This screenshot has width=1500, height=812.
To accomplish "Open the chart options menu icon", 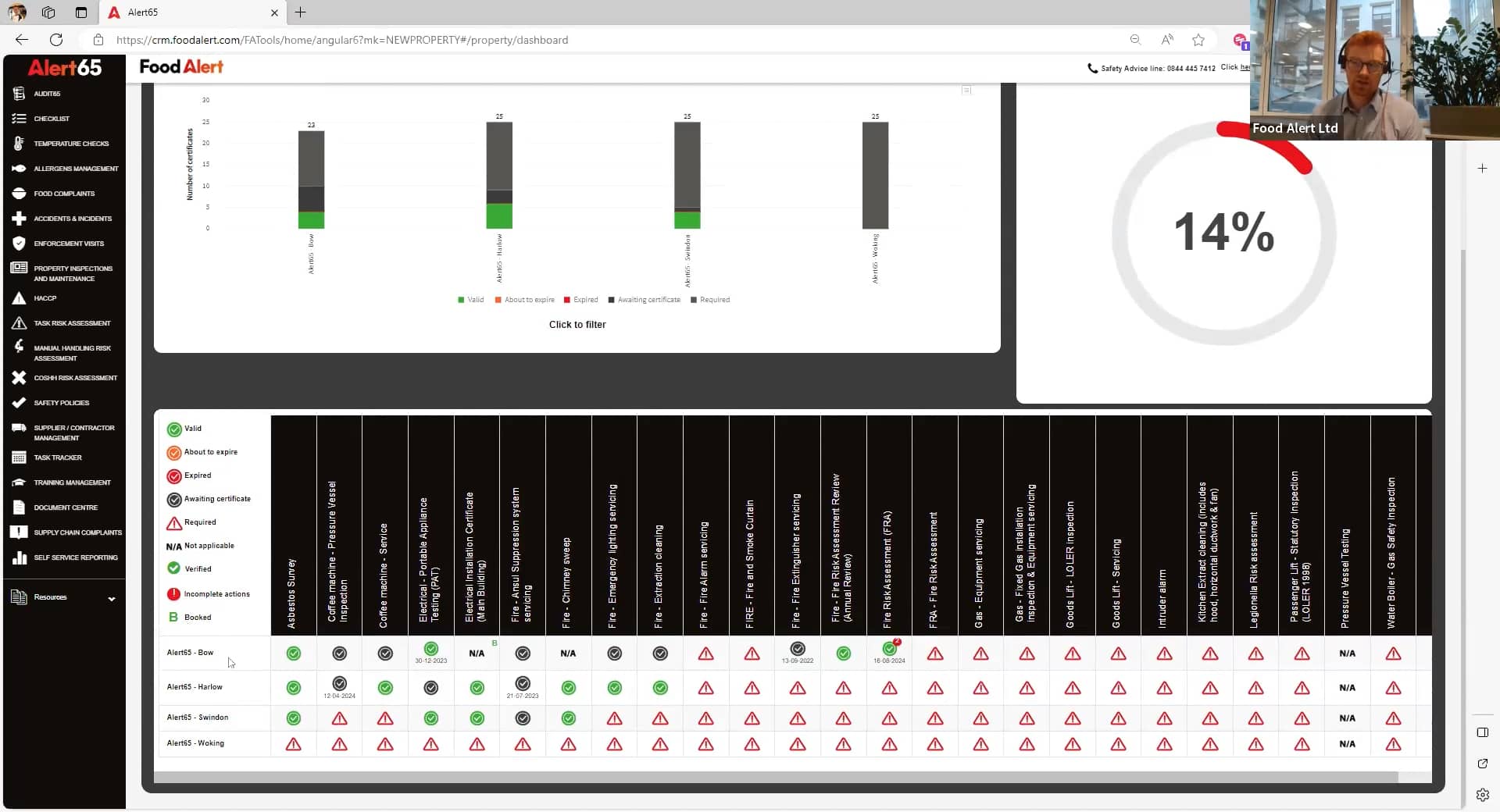I will coord(966,90).
